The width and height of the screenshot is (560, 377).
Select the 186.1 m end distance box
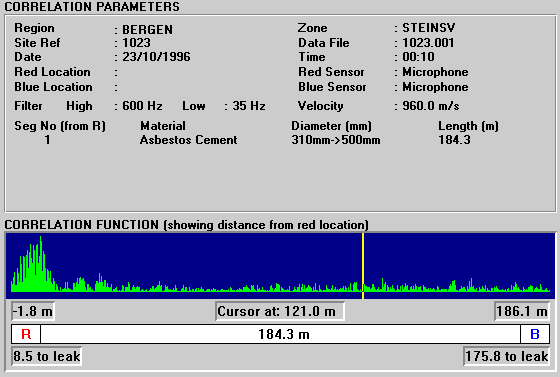[522, 311]
